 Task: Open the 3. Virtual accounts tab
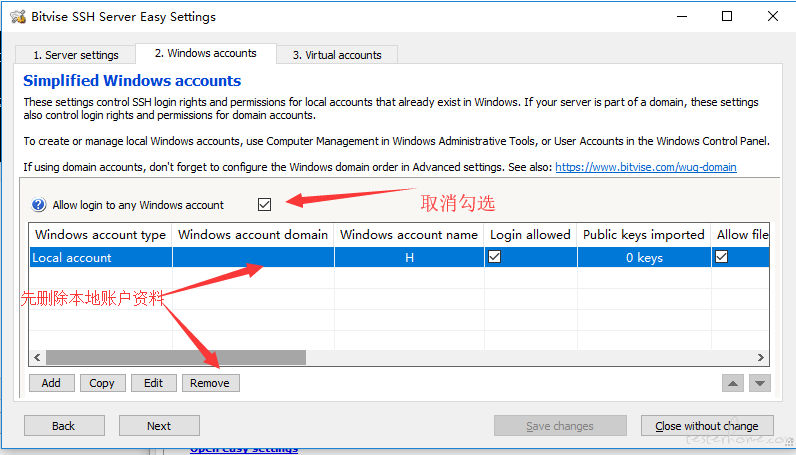337,55
